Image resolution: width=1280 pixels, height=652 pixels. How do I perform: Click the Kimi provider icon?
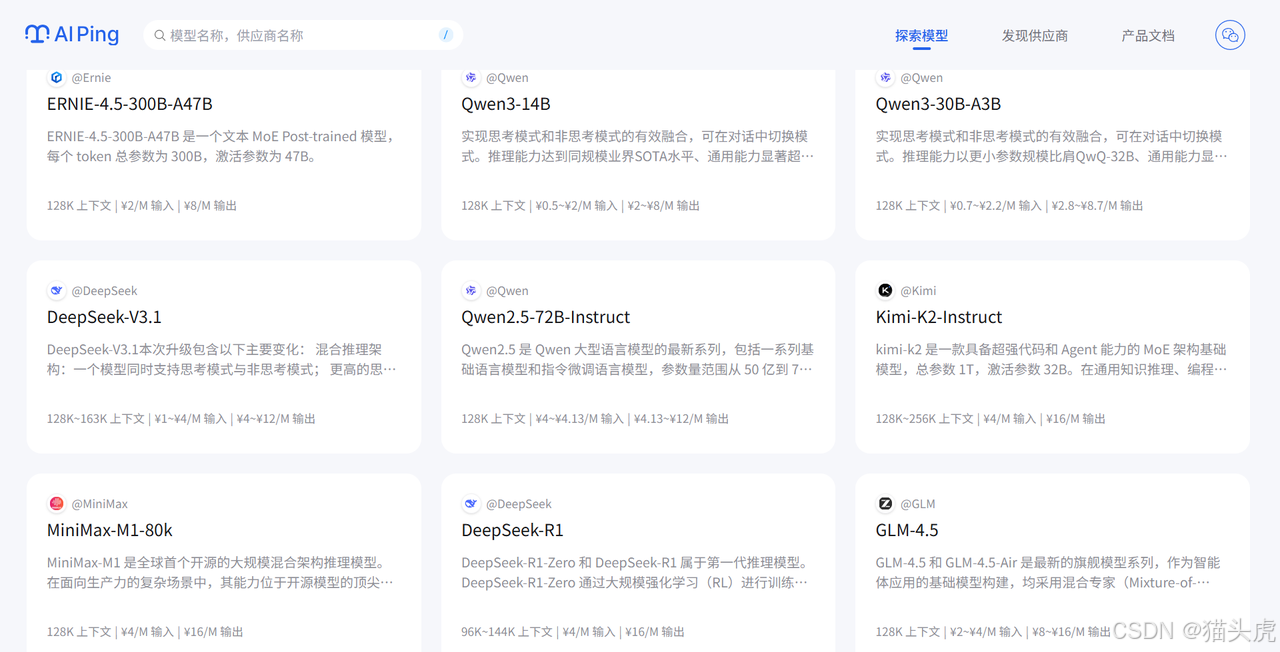click(x=885, y=291)
